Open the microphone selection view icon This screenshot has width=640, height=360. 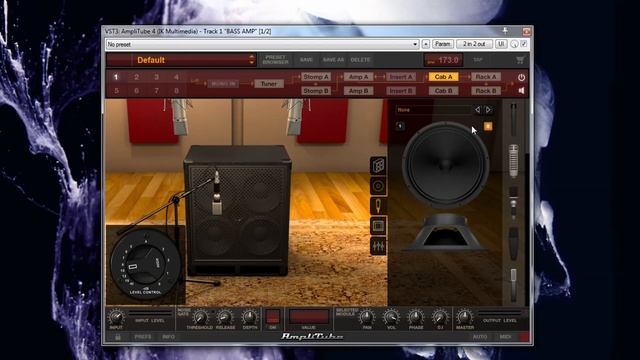click(378, 206)
